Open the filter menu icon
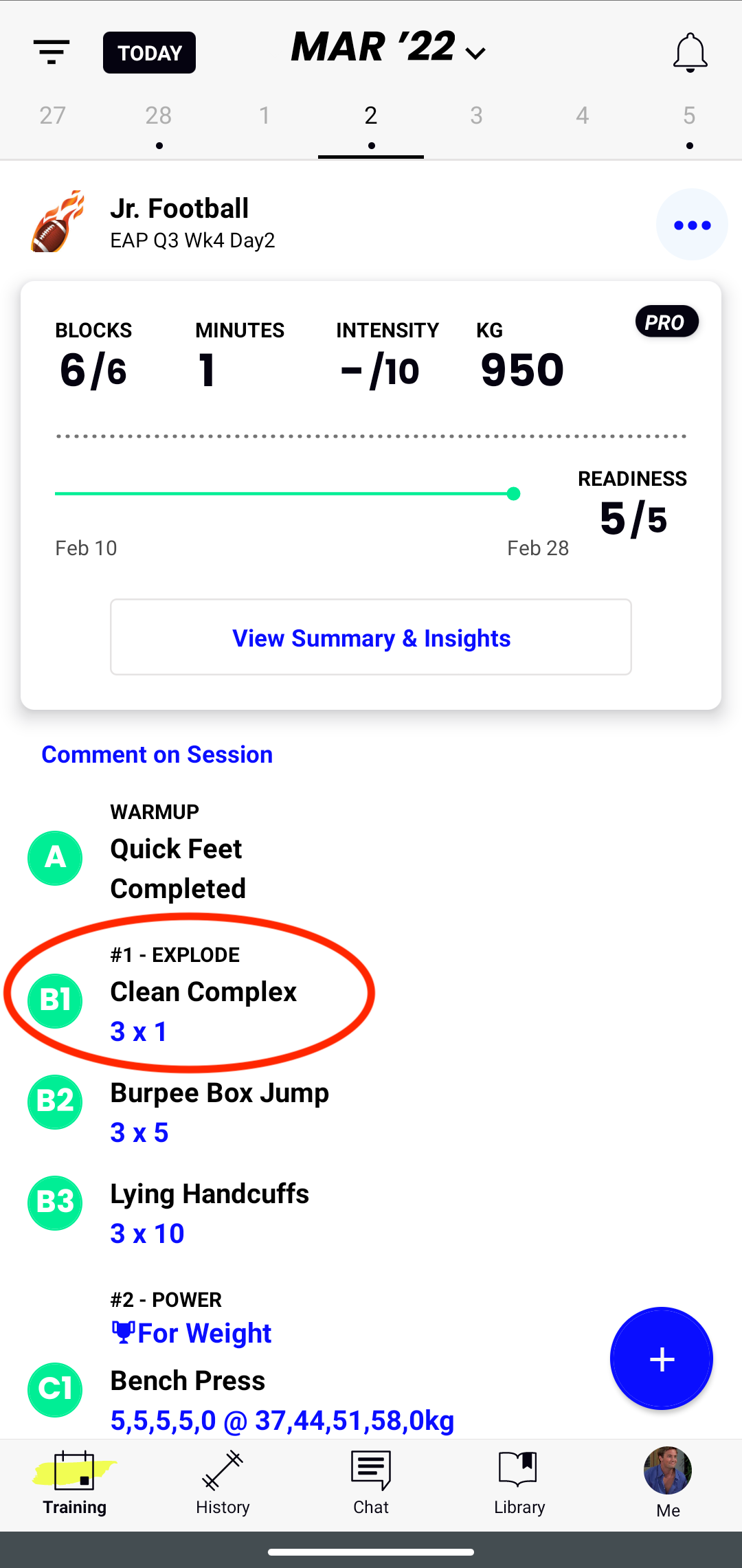742x1568 pixels. (x=52, y=52)
